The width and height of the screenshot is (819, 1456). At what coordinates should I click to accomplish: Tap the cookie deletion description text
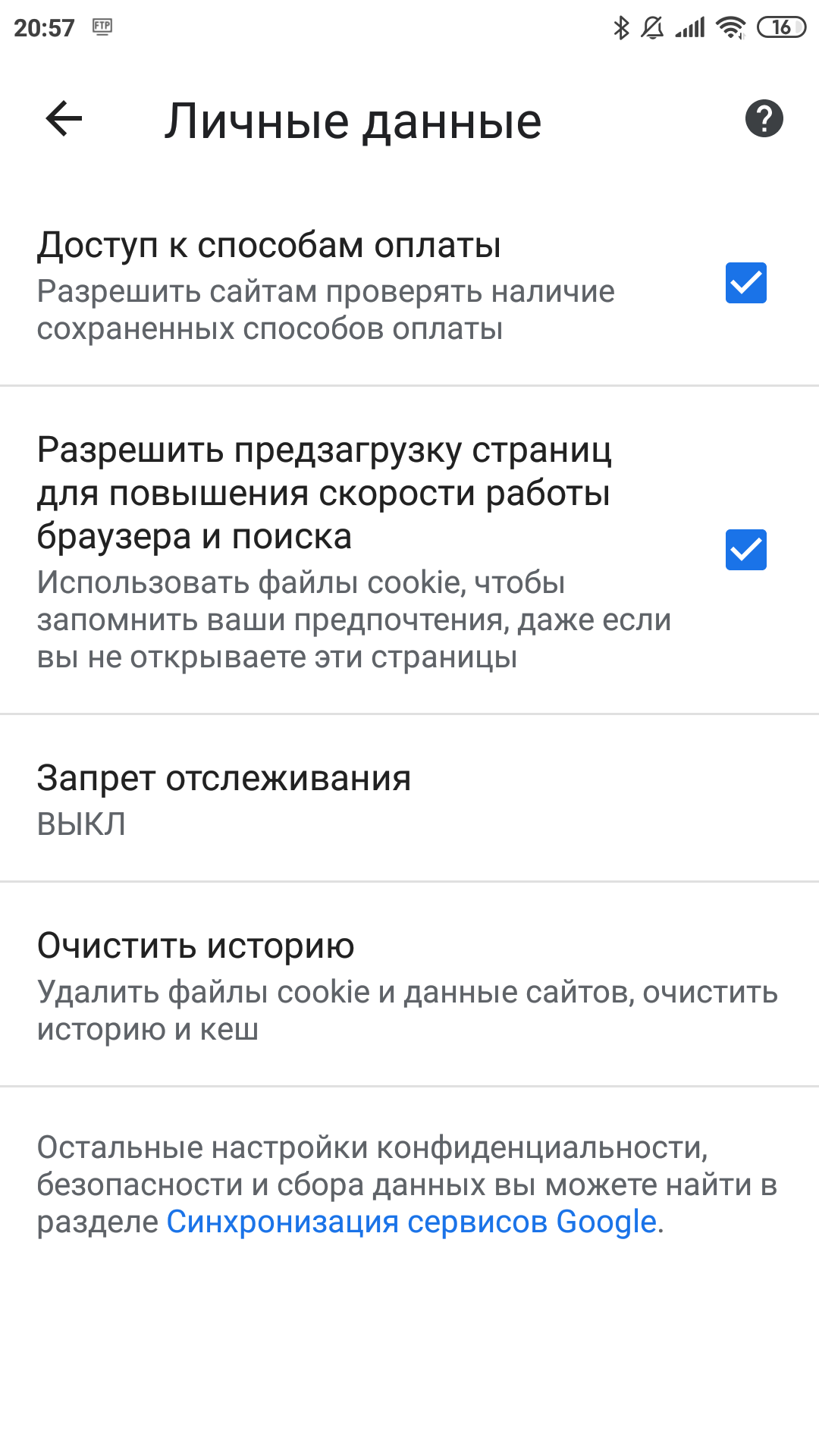coord(407,1011)
